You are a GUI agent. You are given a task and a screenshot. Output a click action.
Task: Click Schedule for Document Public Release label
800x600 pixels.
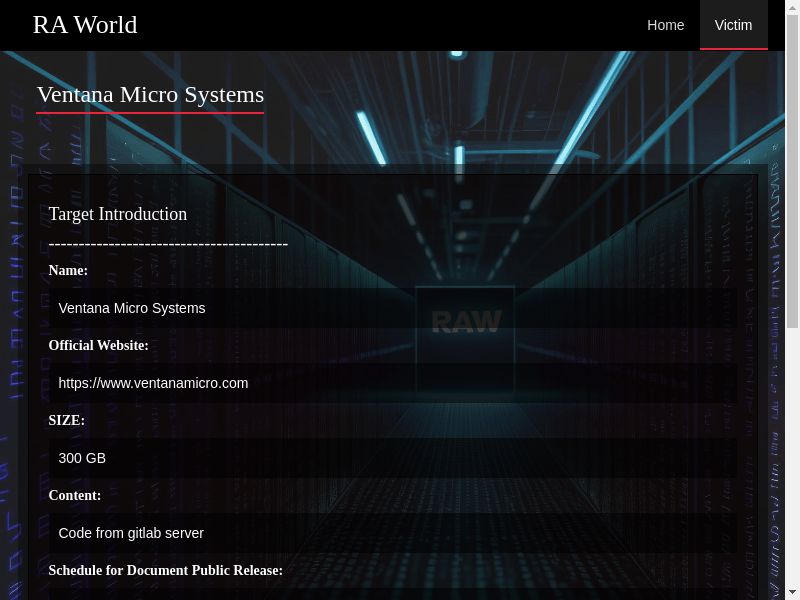166,570
